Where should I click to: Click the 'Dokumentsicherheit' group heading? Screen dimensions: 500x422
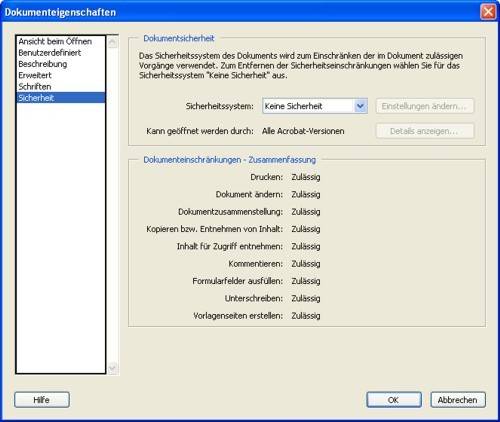pos(179,38)
